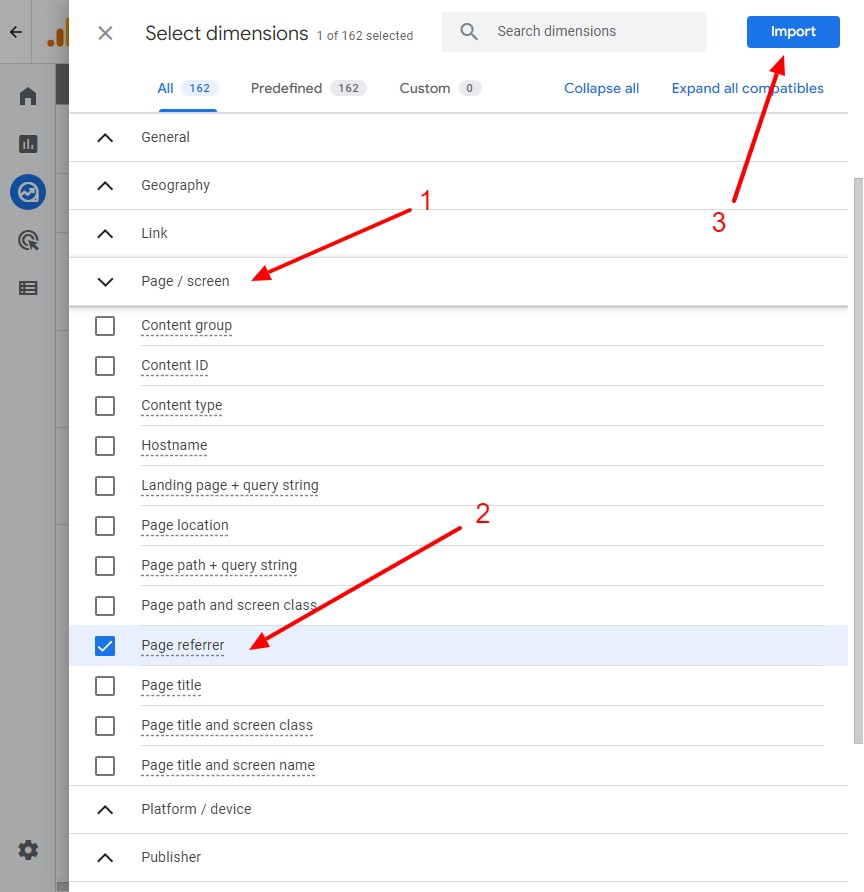Click the back arrow at top left
This screenshot has height=892, width=864.
click(15, 32)
